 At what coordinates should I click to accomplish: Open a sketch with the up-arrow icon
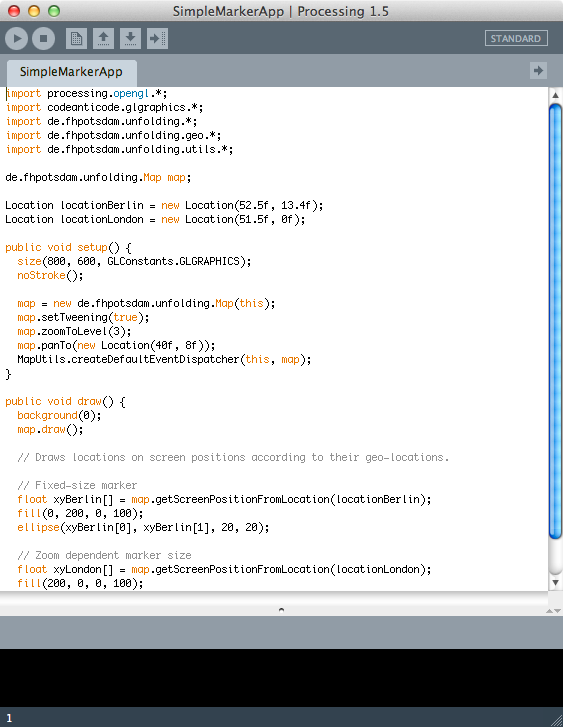[x=103, y=38]
